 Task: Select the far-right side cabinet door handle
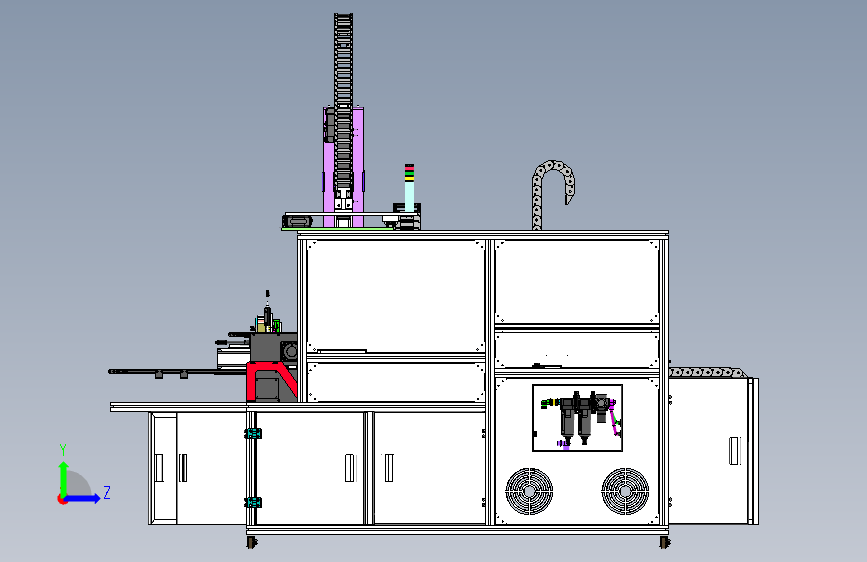click(734, 451)
